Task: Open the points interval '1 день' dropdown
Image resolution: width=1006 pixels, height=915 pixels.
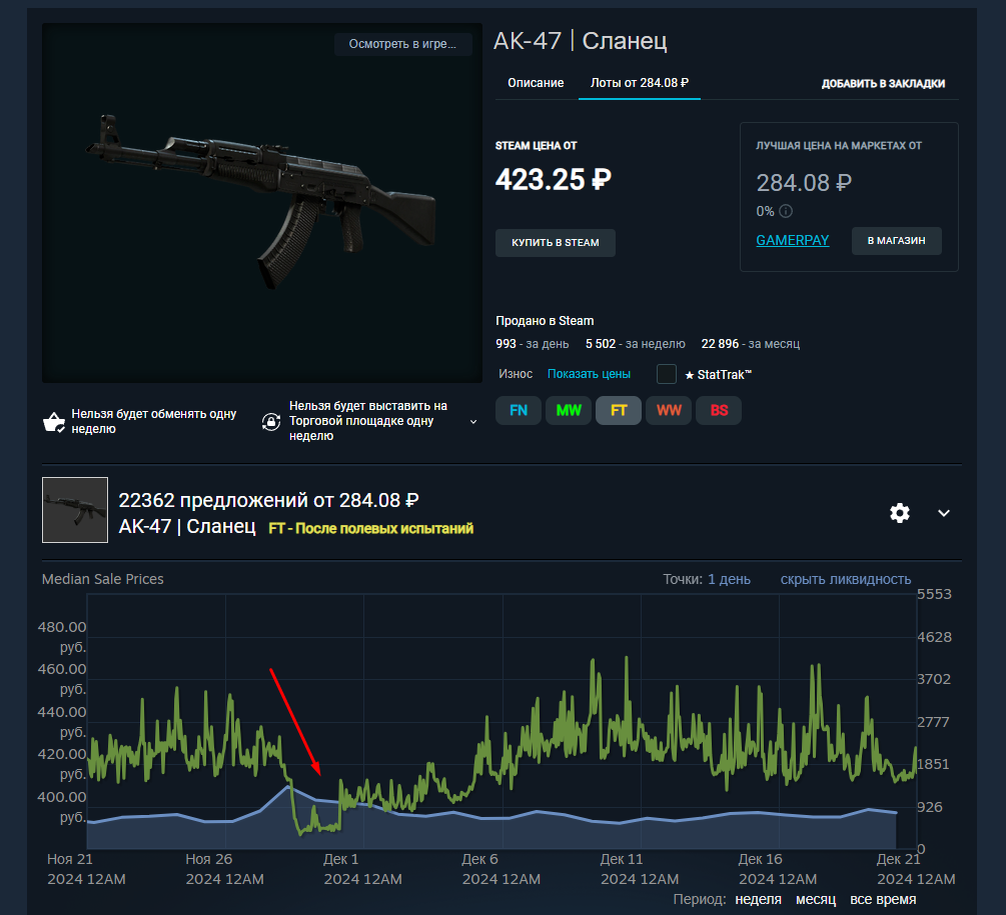Action: point(729,579)
